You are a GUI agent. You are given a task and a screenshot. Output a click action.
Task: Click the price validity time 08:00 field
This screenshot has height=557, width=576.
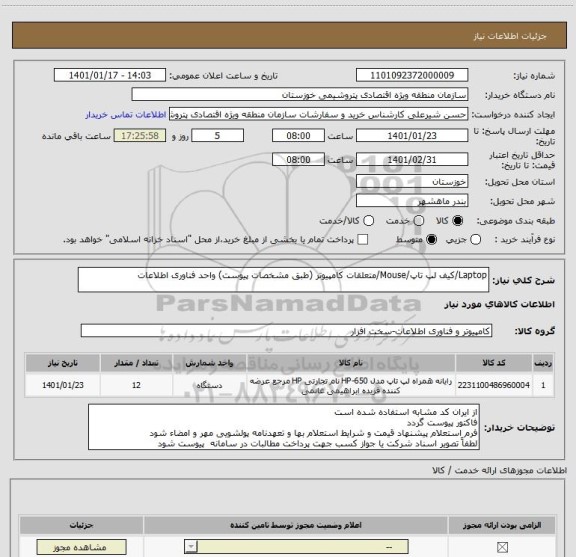298,159
